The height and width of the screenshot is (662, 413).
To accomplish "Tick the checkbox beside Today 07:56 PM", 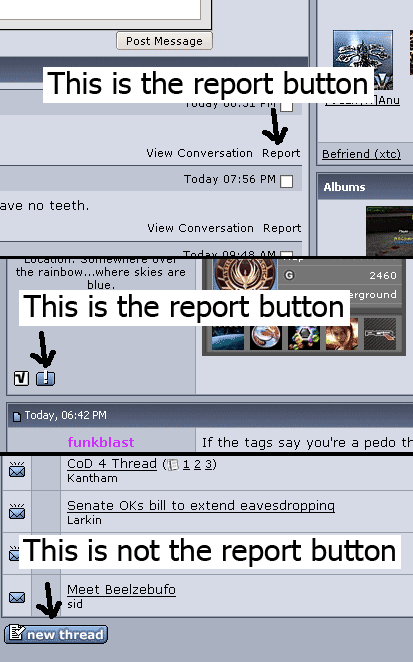I will (x=286, y=182).
